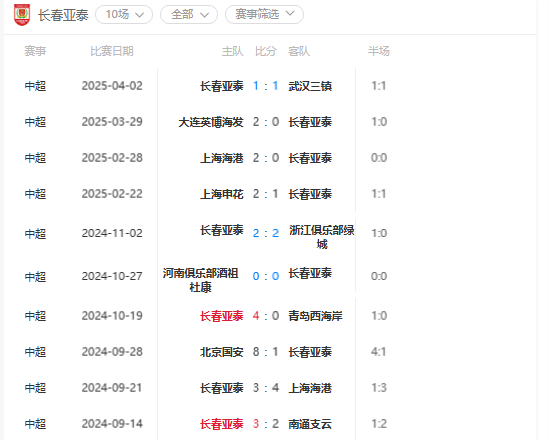Open the 上海申花 home team link
The height and width of the screenshot is (440, 549).
coord(222,194)
